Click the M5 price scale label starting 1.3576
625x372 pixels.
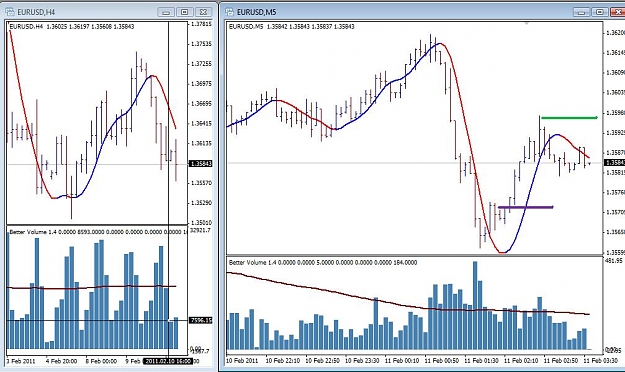615,193
